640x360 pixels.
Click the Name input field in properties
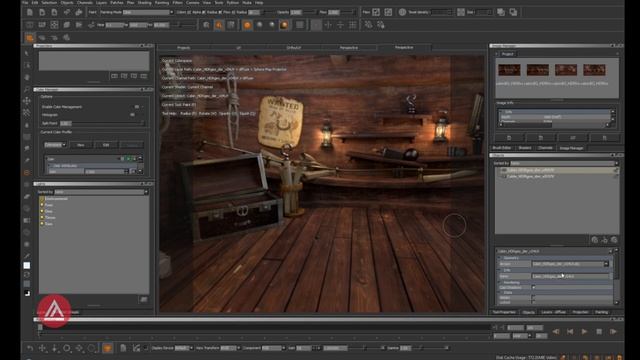click(571, 276)
